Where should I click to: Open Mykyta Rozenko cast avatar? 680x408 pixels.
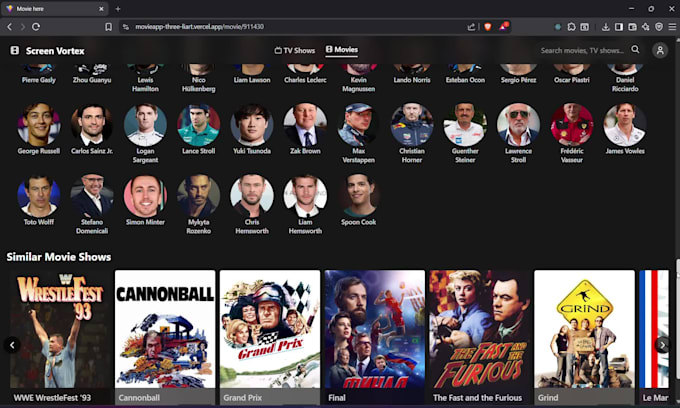click(199, 195)
